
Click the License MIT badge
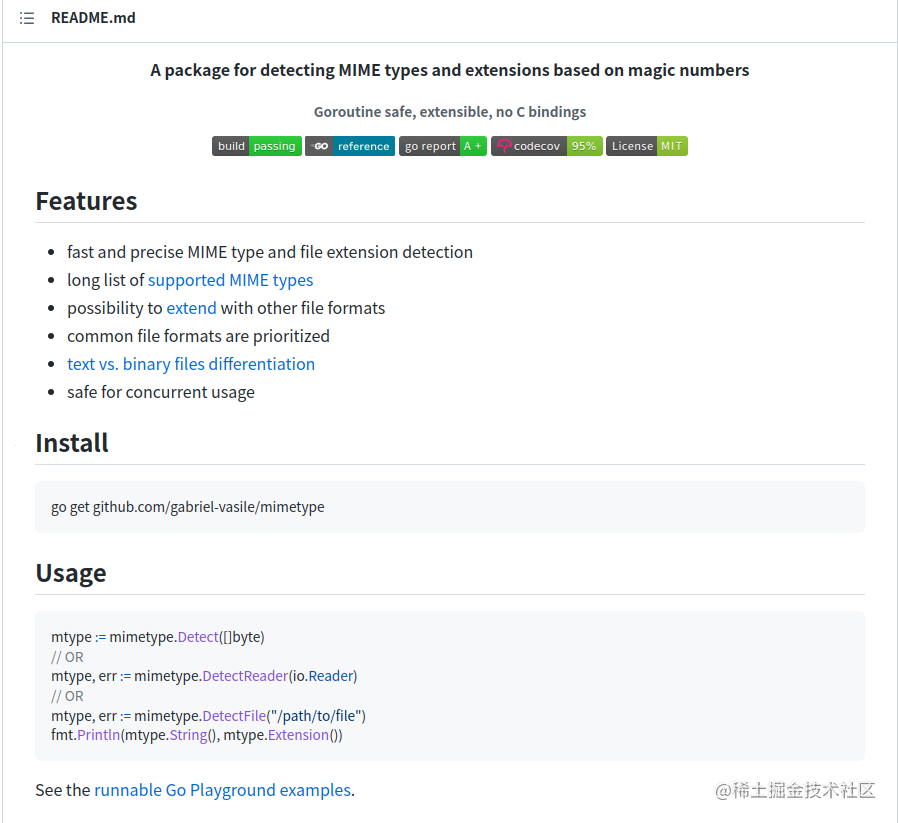coord(646,146)
